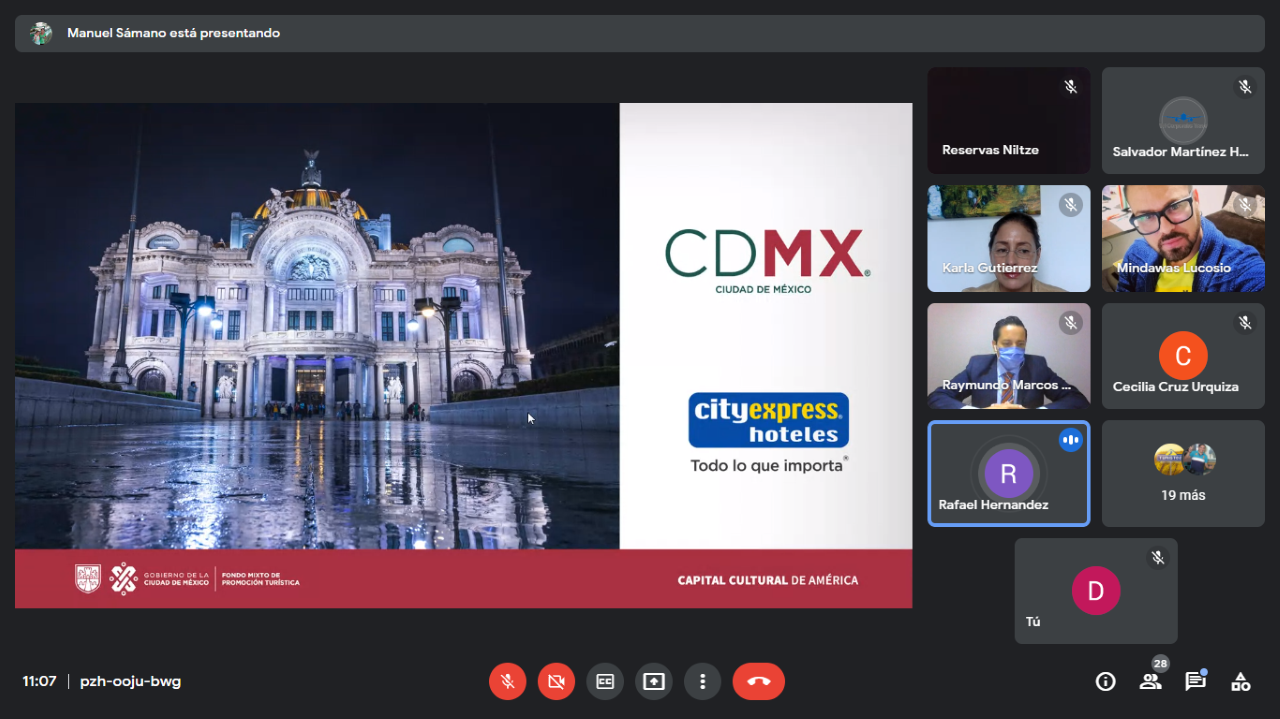Viewport: 1280px width, 719px height.
Task: Open more options three-dot menu
Action: [x=702, y=681]
